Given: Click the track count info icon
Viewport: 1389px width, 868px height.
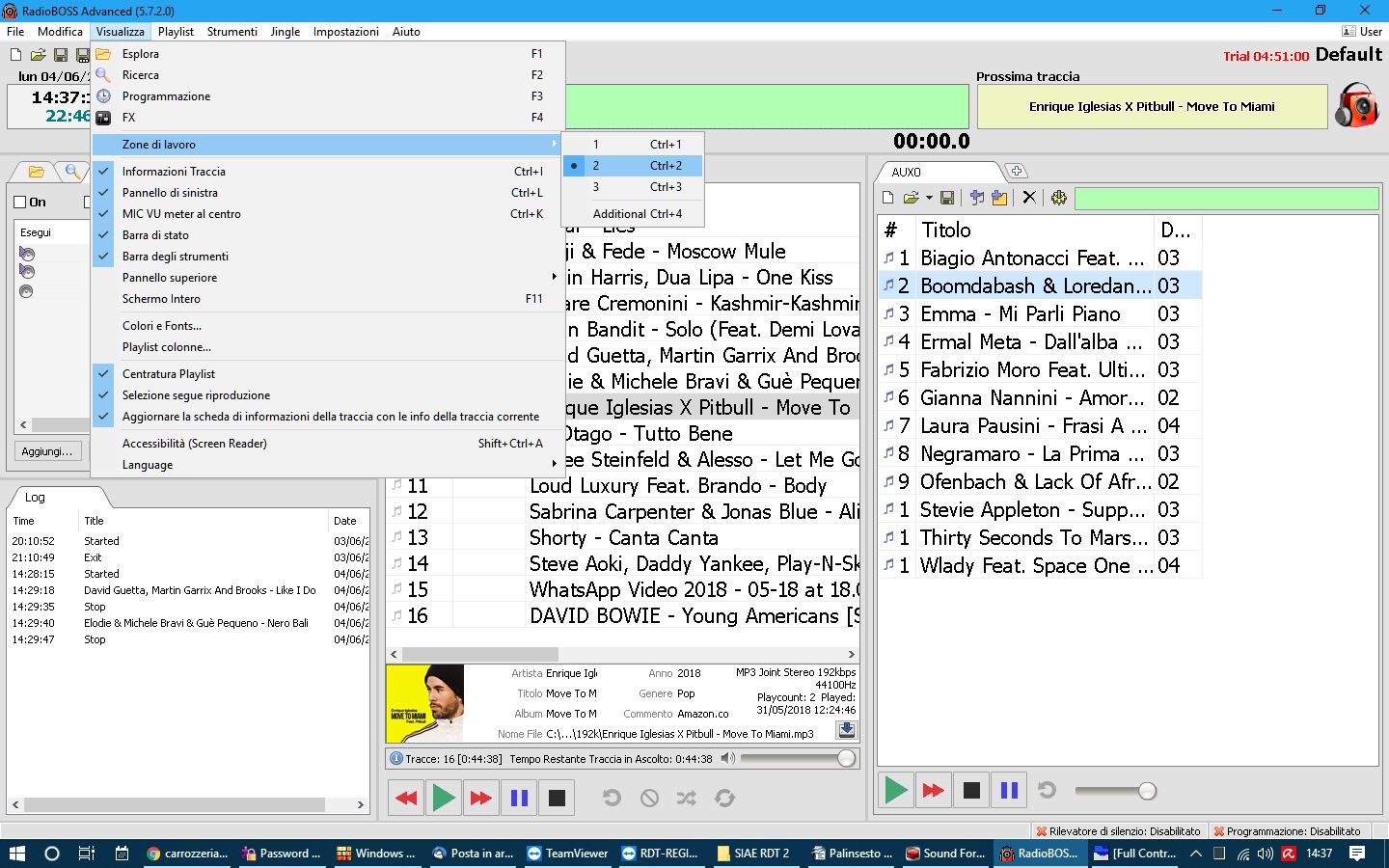Looking at the screenshot, I should (395, 759).
